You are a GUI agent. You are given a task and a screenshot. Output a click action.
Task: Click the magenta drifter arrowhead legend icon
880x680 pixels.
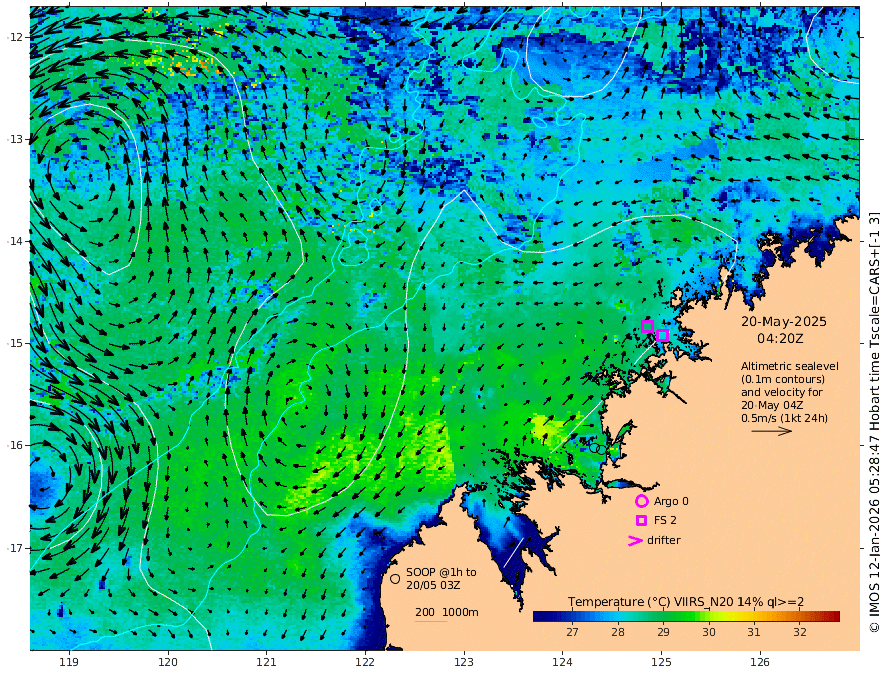point(635,541)
